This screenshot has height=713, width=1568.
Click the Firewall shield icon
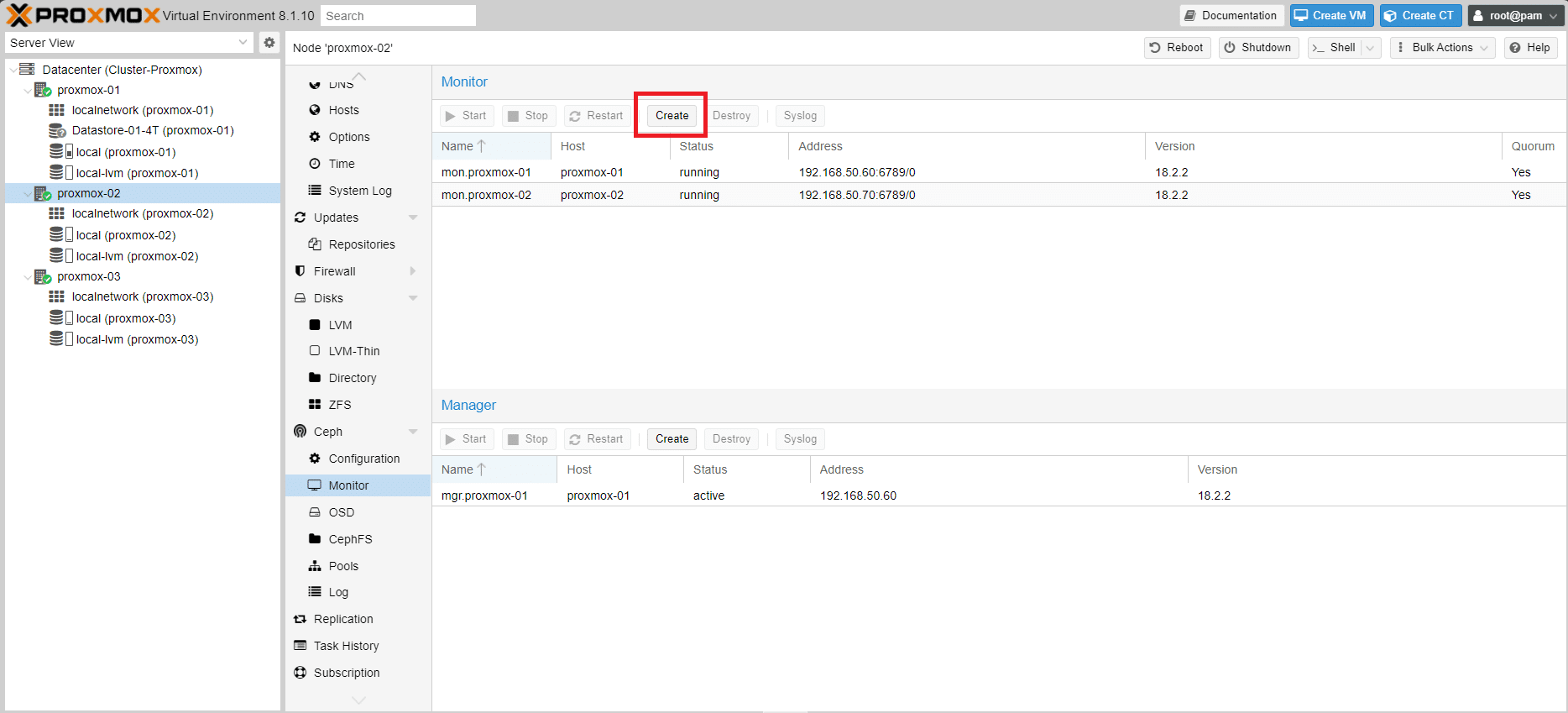point(300,271)
